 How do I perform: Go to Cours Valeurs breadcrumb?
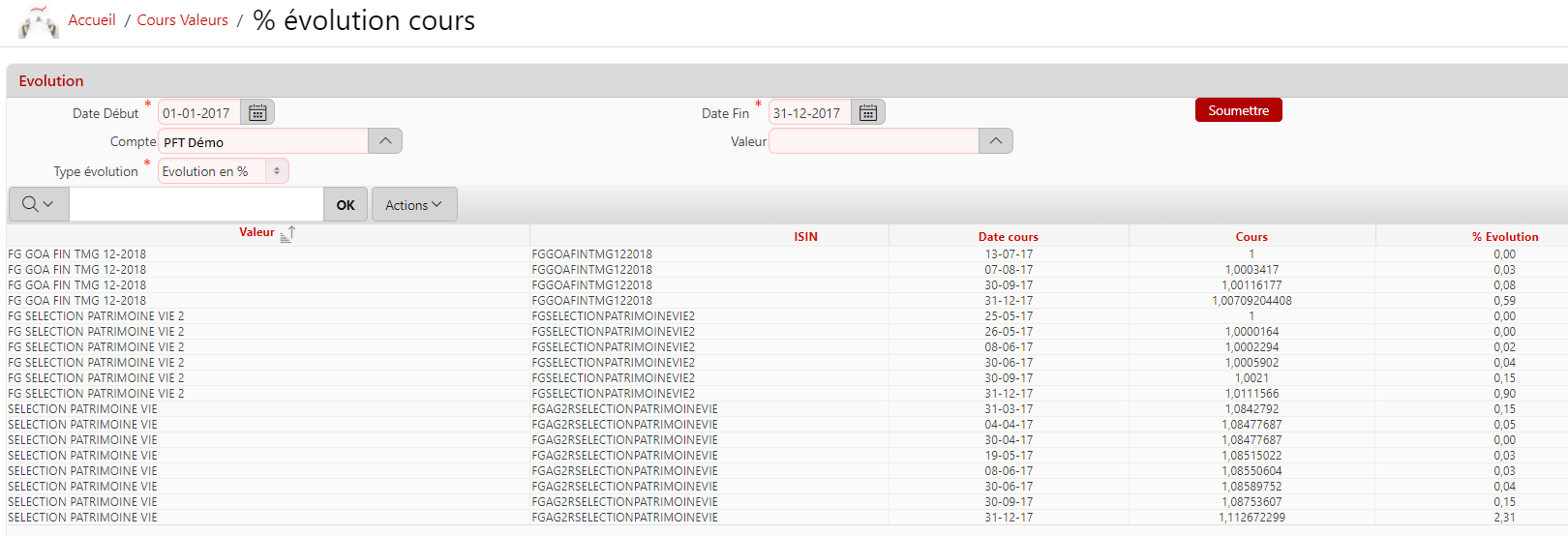183,20
